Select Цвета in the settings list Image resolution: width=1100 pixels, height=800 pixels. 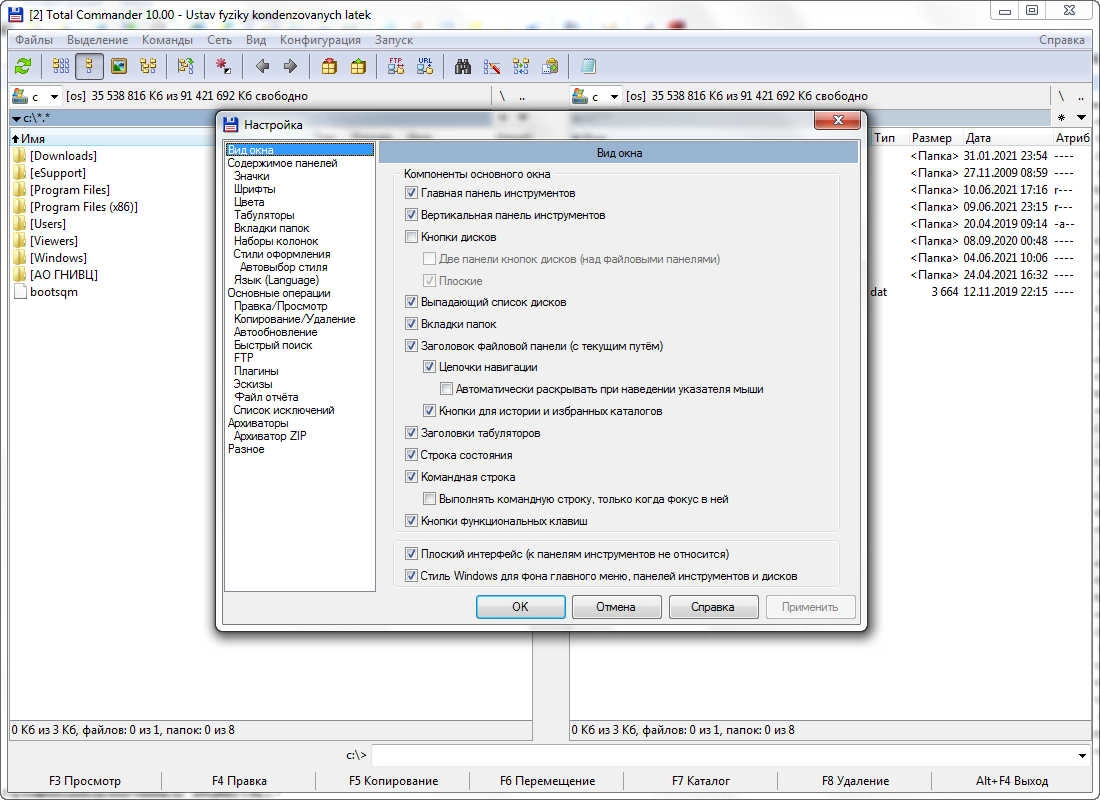[249, 201]
